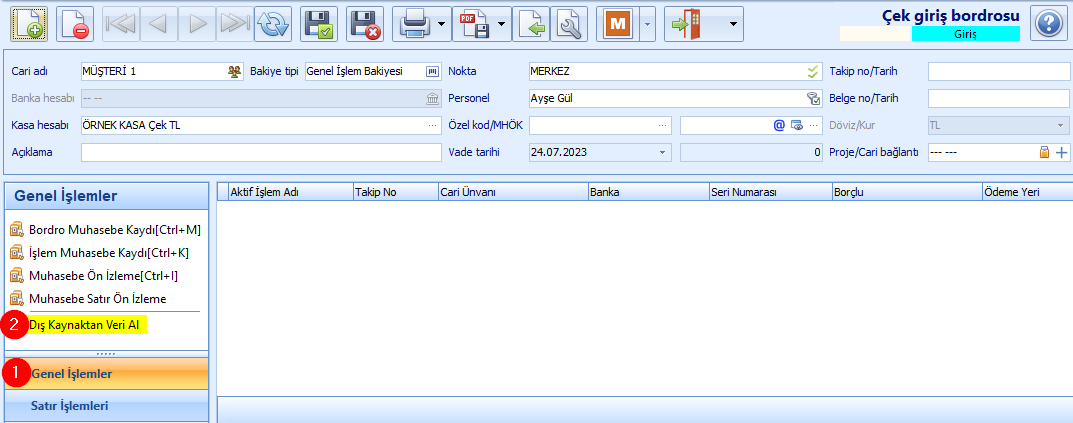This screenshot has height=423, width=1073.
Task: Open the wrench settings icon
Action: 569,24
